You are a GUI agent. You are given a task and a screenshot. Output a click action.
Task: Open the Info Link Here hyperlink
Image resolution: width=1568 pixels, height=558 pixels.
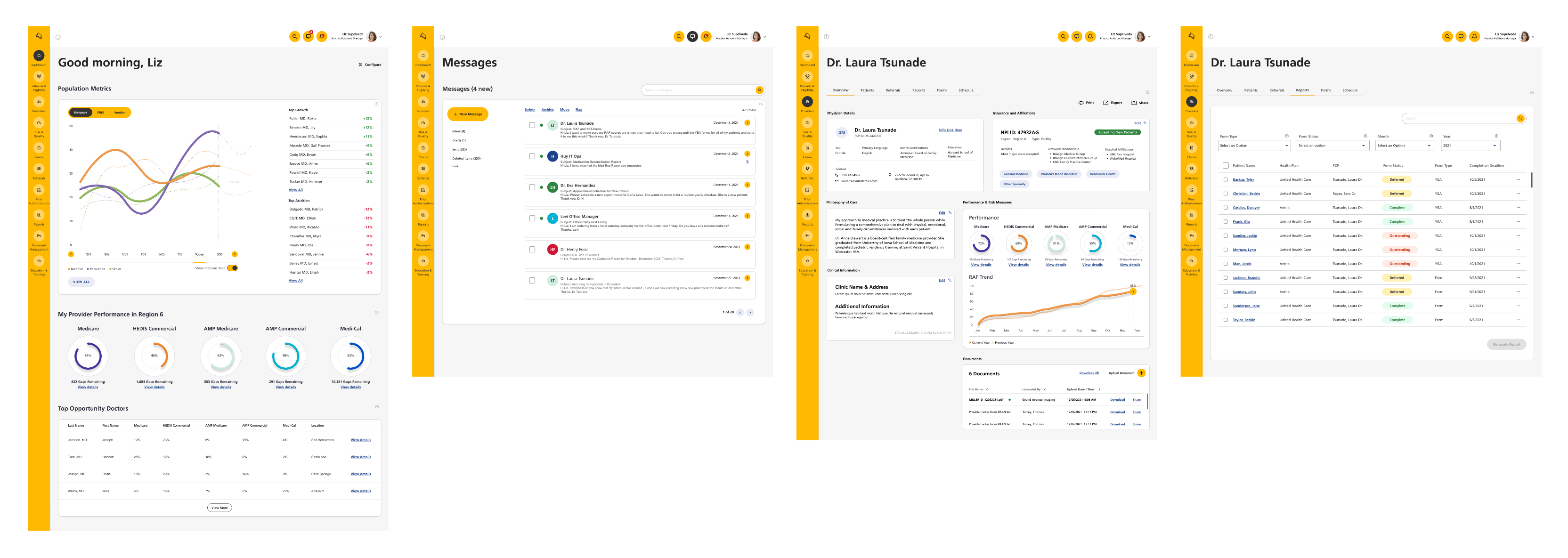(x=950, y=129)
